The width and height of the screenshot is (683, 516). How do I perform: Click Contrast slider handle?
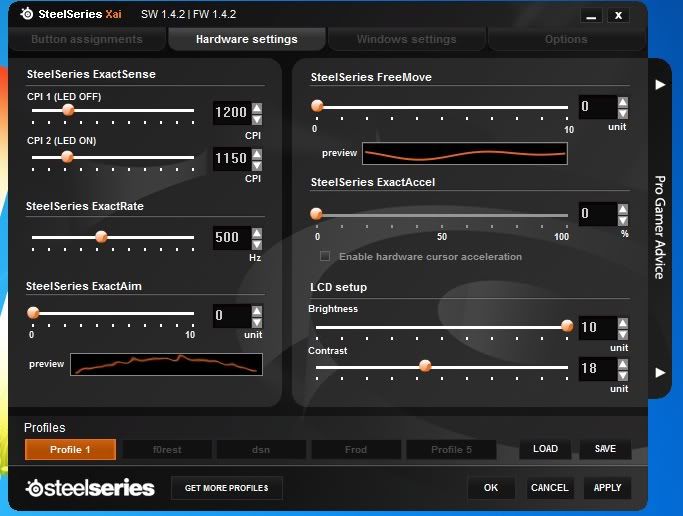425,366
